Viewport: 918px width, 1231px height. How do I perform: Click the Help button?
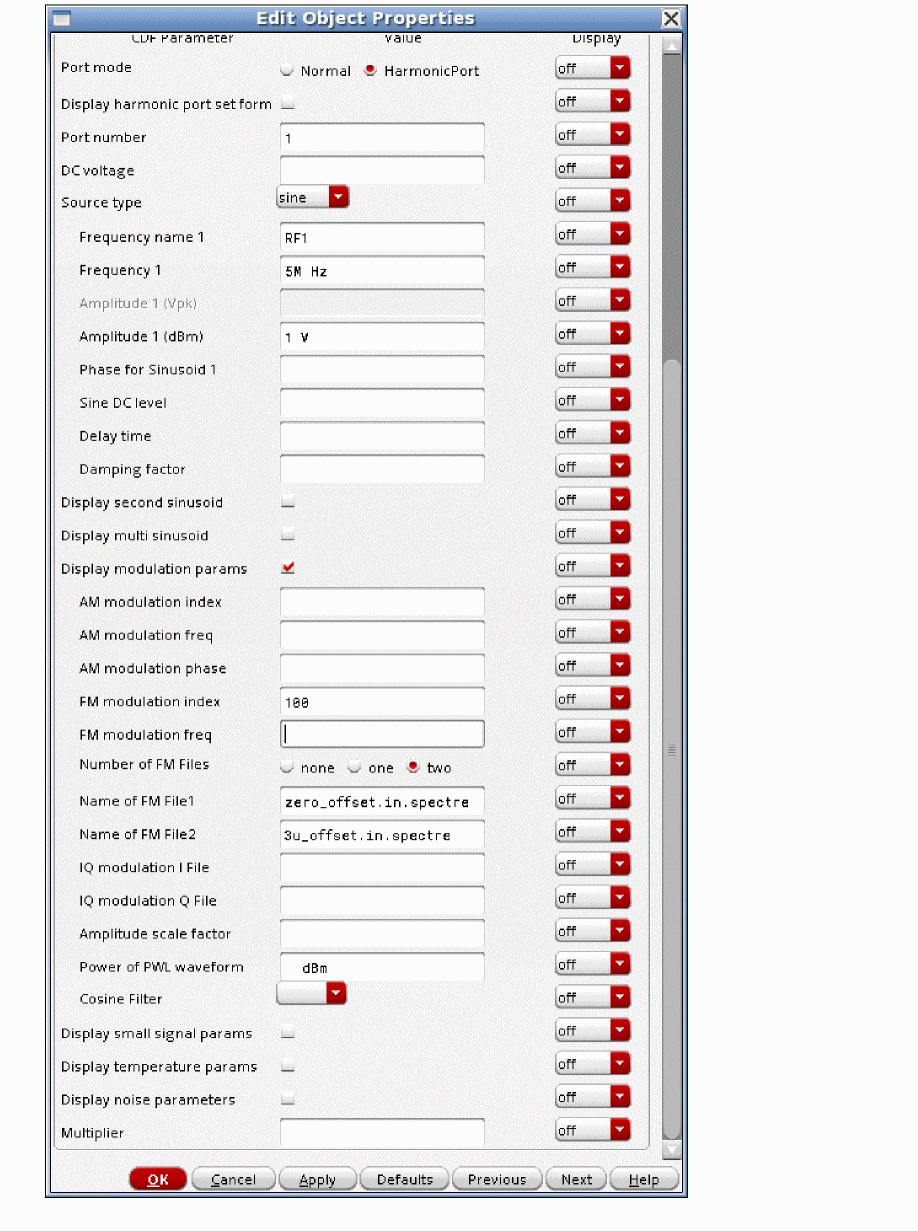pyautogui.click(x=644, y=1179)
